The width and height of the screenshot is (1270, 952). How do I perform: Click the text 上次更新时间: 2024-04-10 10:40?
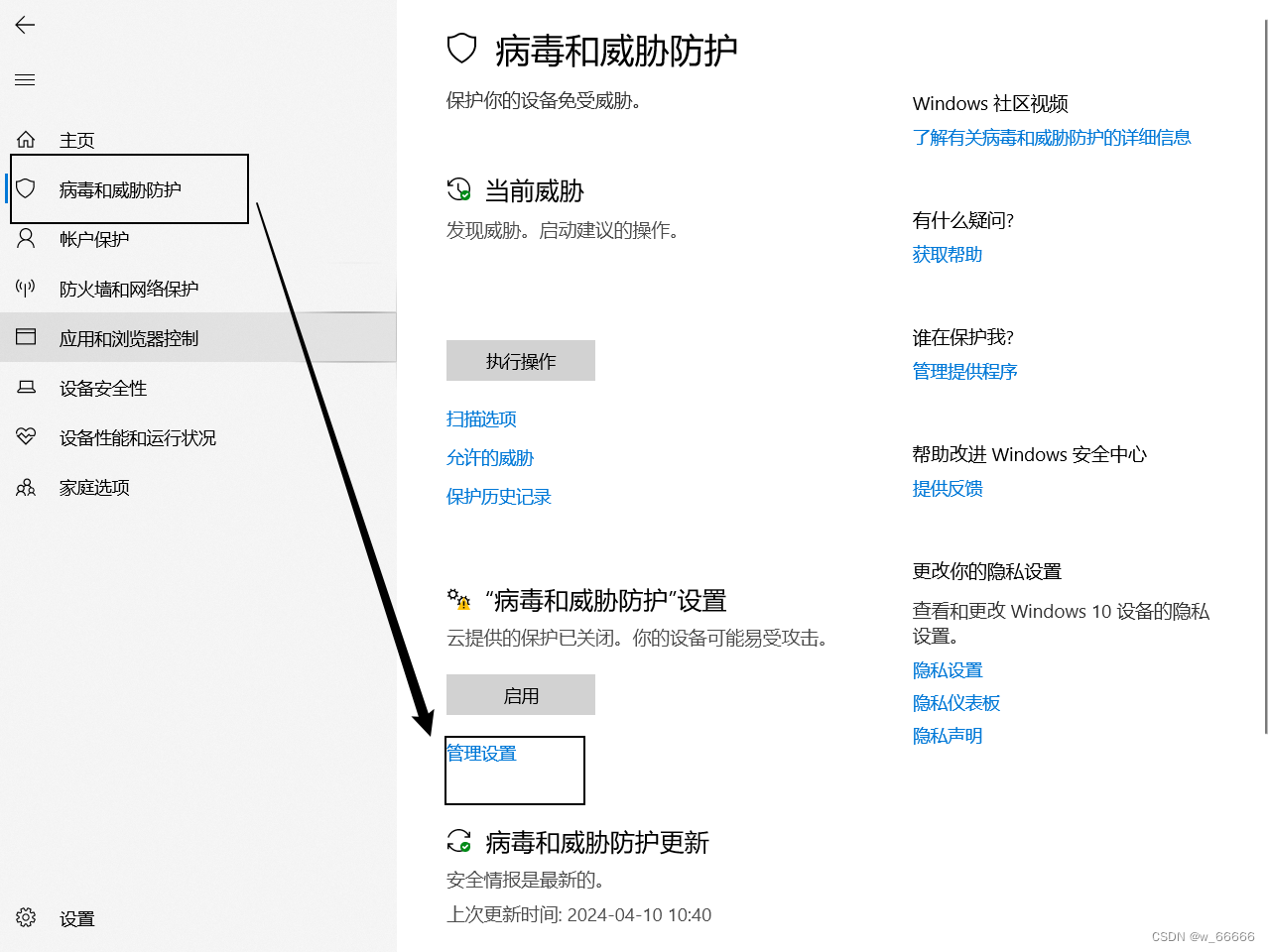579,914
